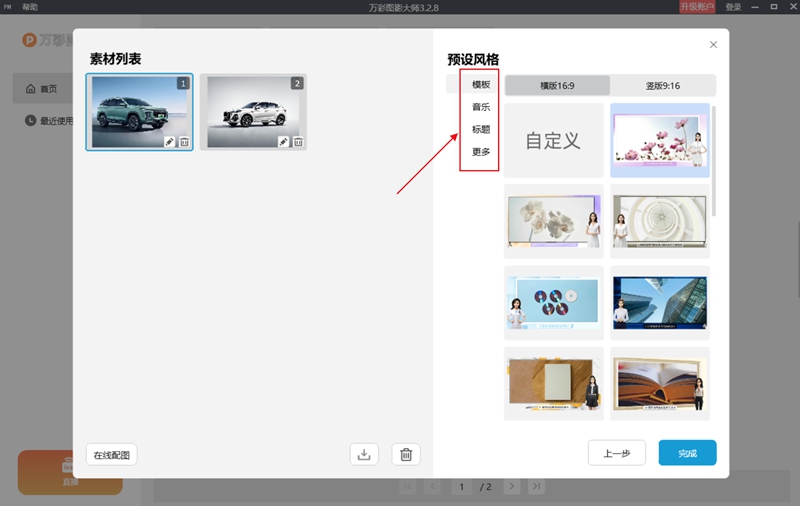Image resolution: width=800 pixels, height=506 pixels.
Task: Open 最近使用 recent in main window sidebar
Action: tap(49, 121)
